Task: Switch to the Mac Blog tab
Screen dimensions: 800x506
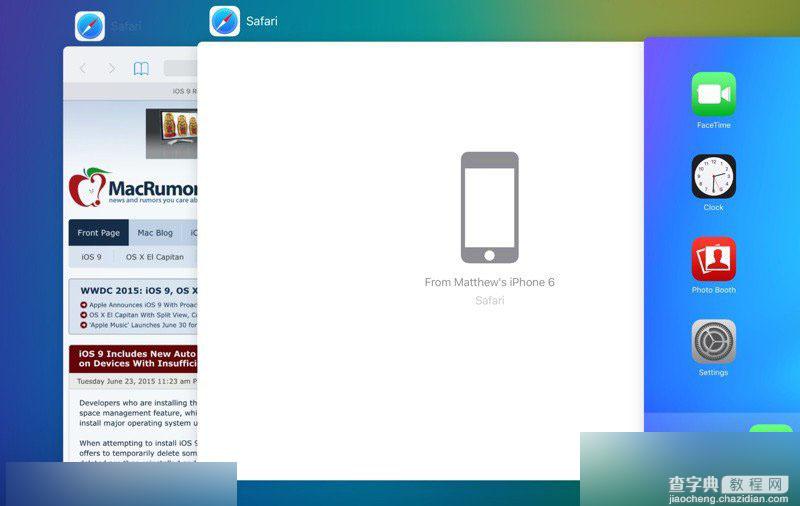Action: point(155,233)
